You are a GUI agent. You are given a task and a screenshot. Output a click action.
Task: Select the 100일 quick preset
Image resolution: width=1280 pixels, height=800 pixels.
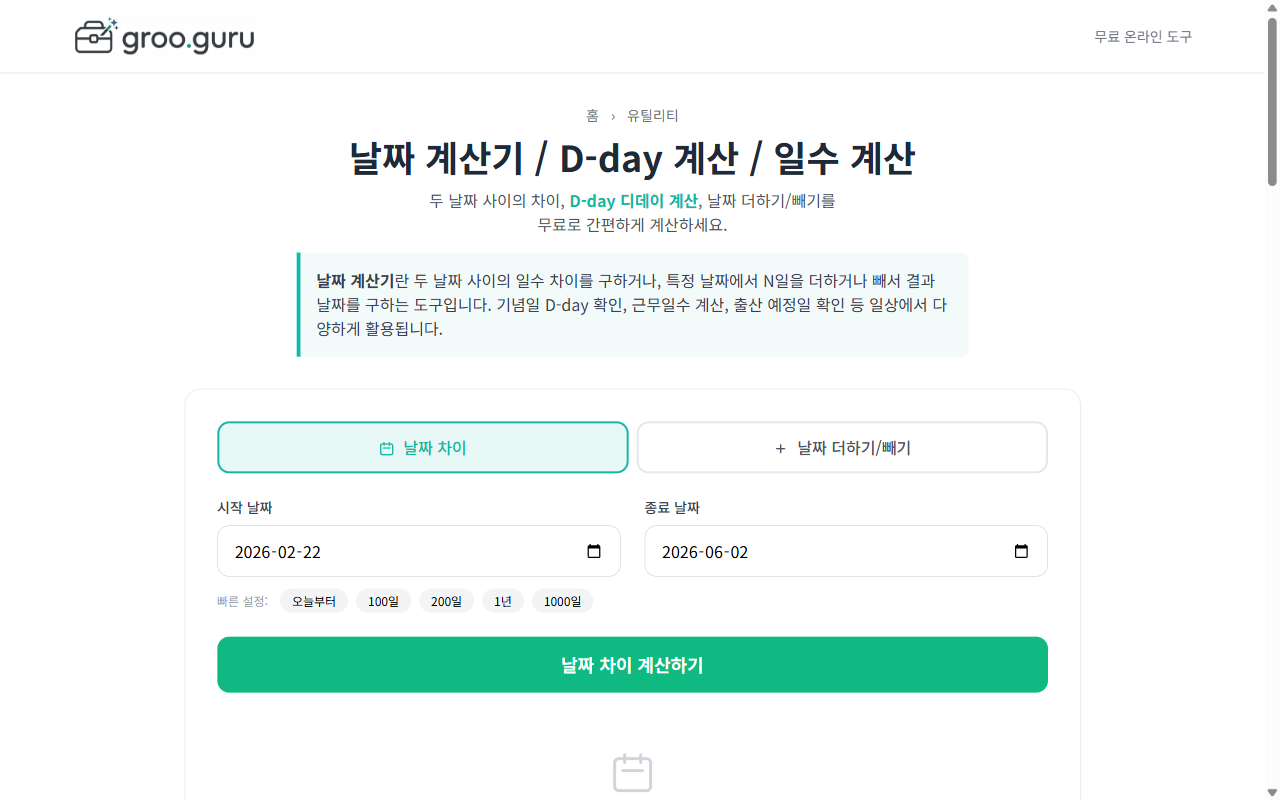383,601
